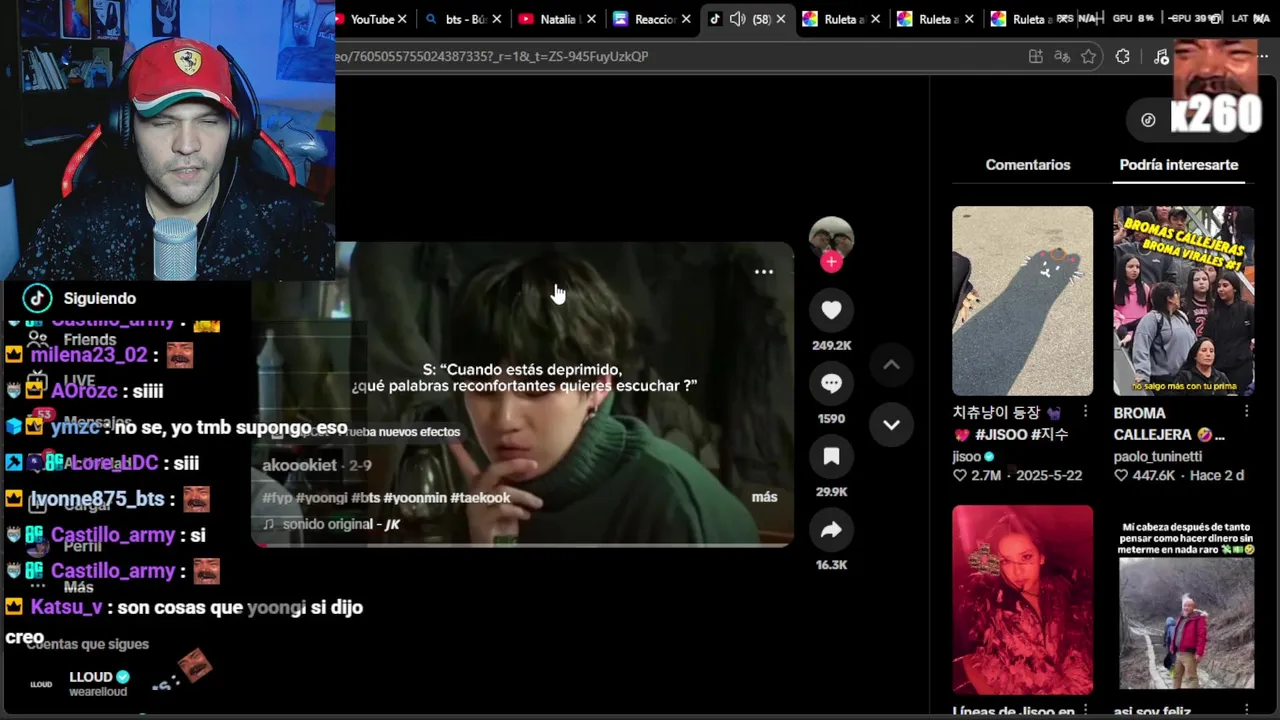Click the 447.6K likes count
Viewport: 1280px width, 720px height.
(x=1153, y=476)
